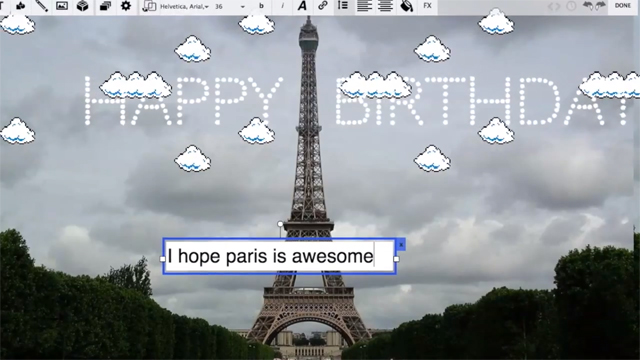Select the shapes tool in the toolbar

tap(20, 6)
